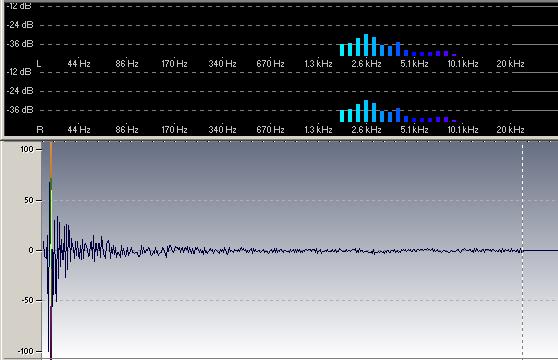Click the -36 dB label of R spectrum
Viewport: 558px width, 360px height.
[20, 110]
